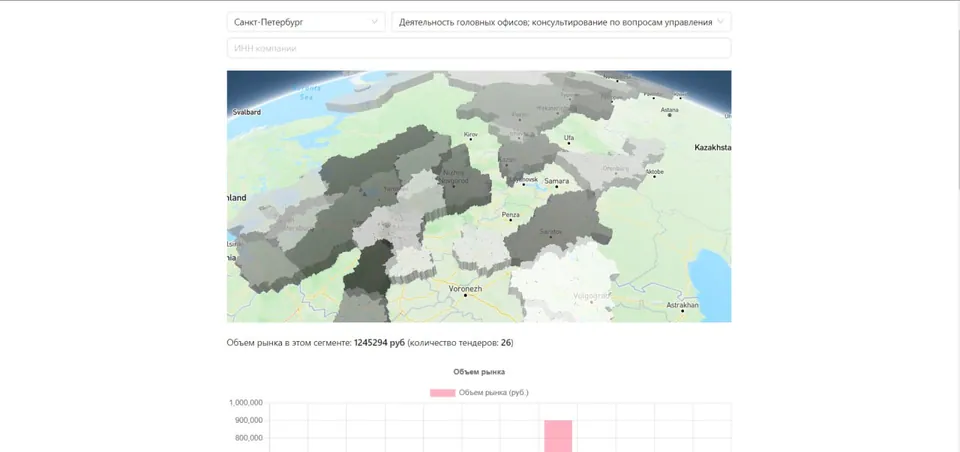This screenshot has height=452, width=960.
Task: Toggle the pink Объем рынка legend swatch
Action: click(443, 393)
